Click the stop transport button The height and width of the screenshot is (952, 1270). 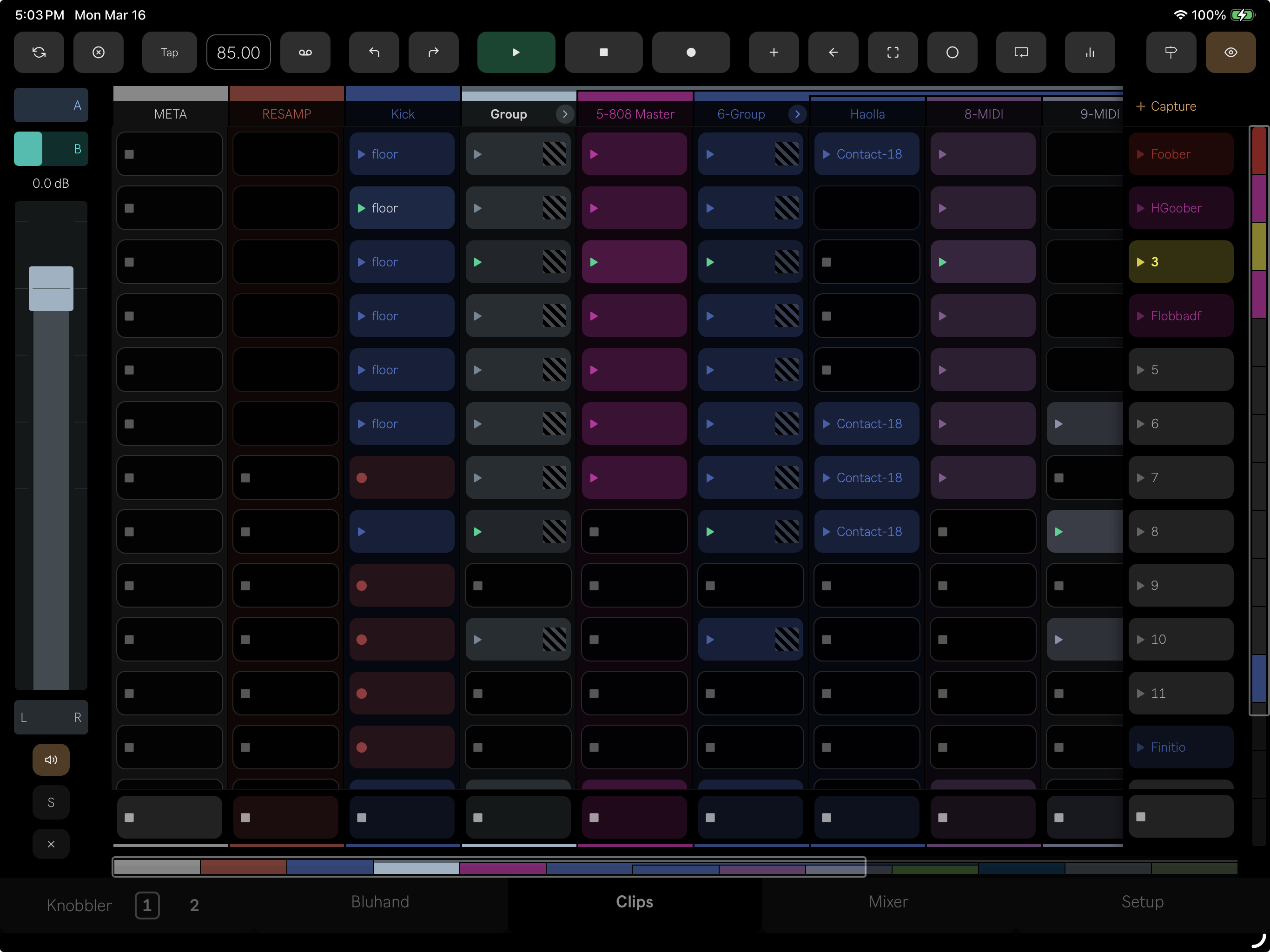(x=603, y=52)
